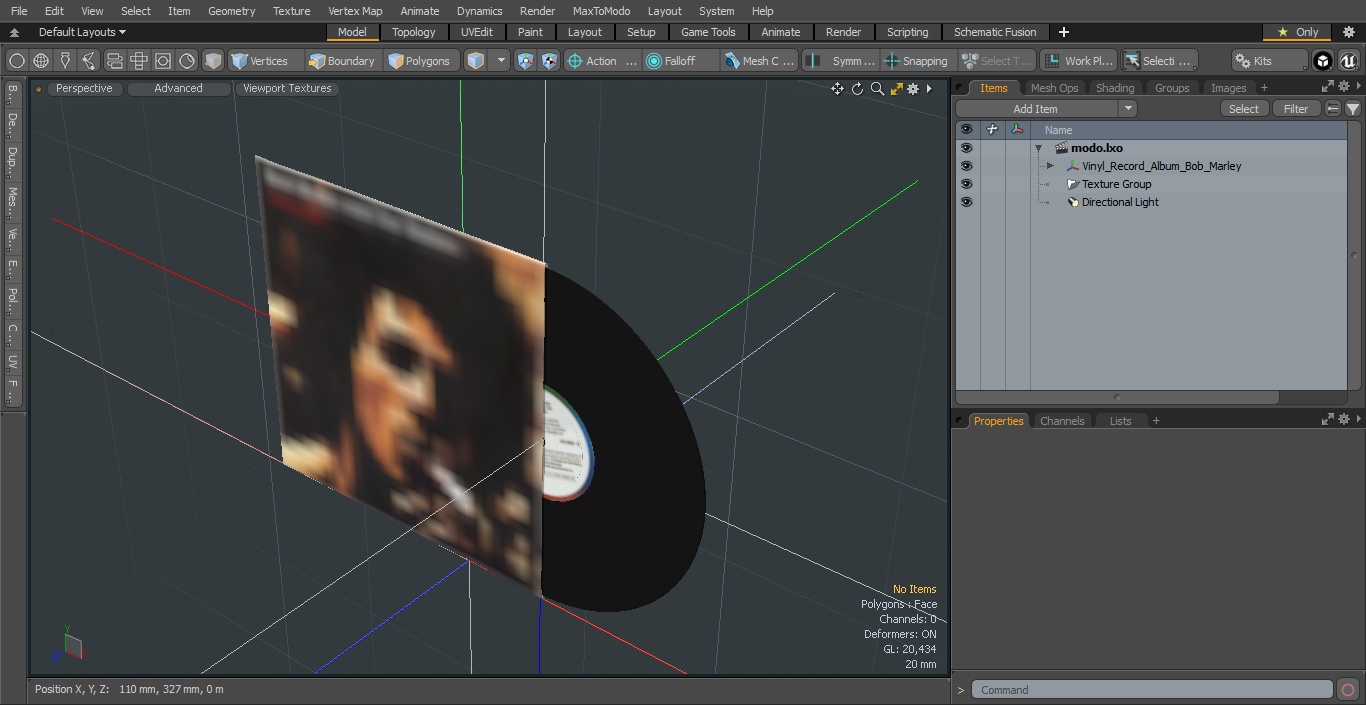Open viewport settings gear icon
Image resolution: width=1366 pixels, height=705 pixels.
click(x=913, y=89)
